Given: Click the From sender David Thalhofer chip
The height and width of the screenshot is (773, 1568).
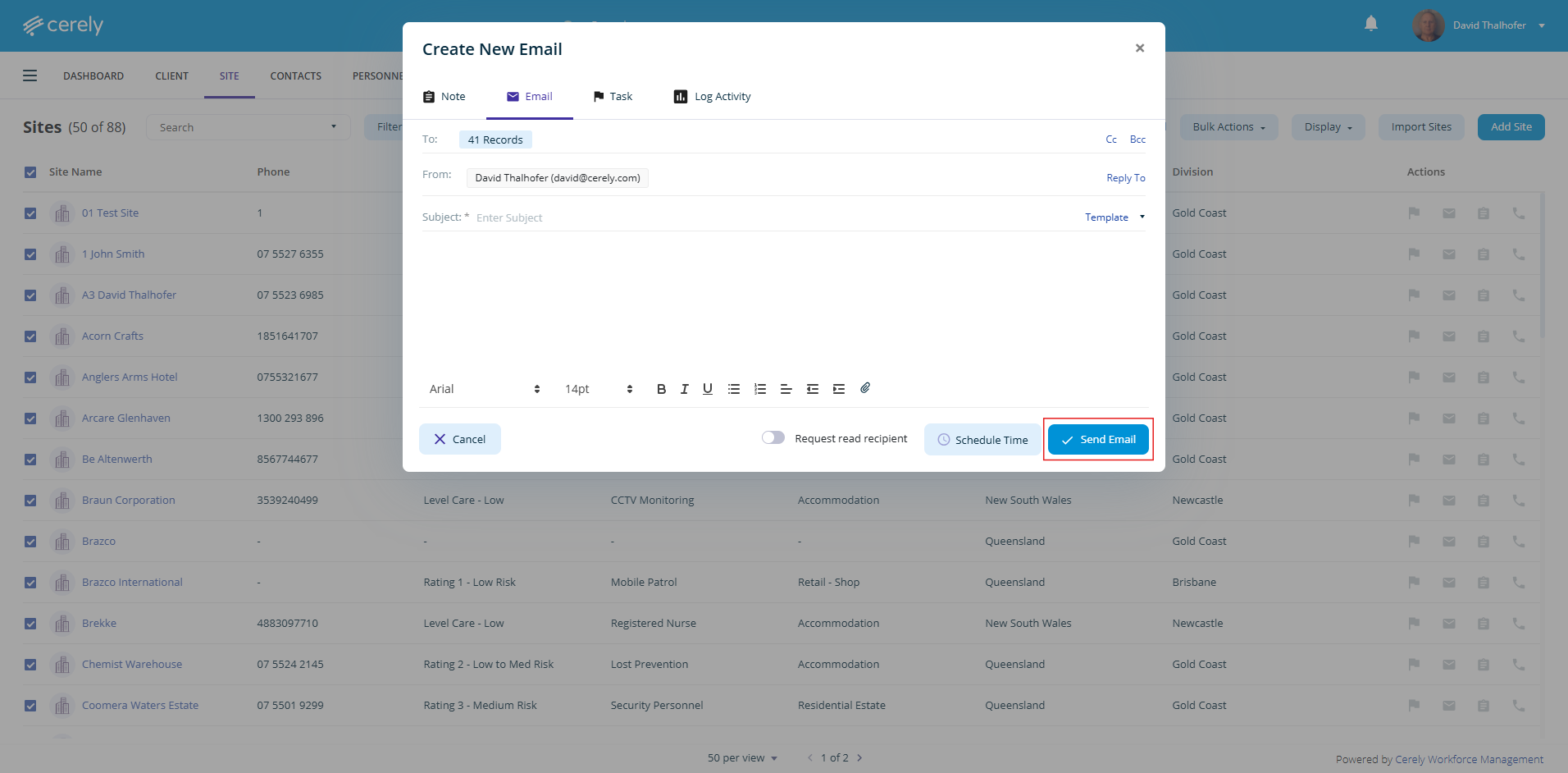Looking at the screenshot, I should coord(558,178).
